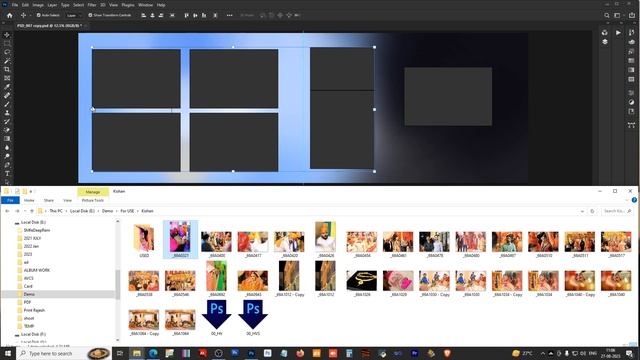Open the three-dots more options in options bar
640x360 pixels.
click(229, 15)
